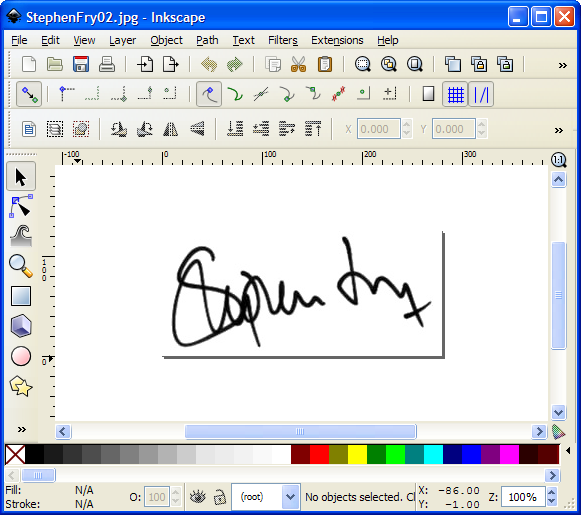This screenshot has height=515, width=581.
Task: Select the Node editing tool
Action: [x=21, y=206]
